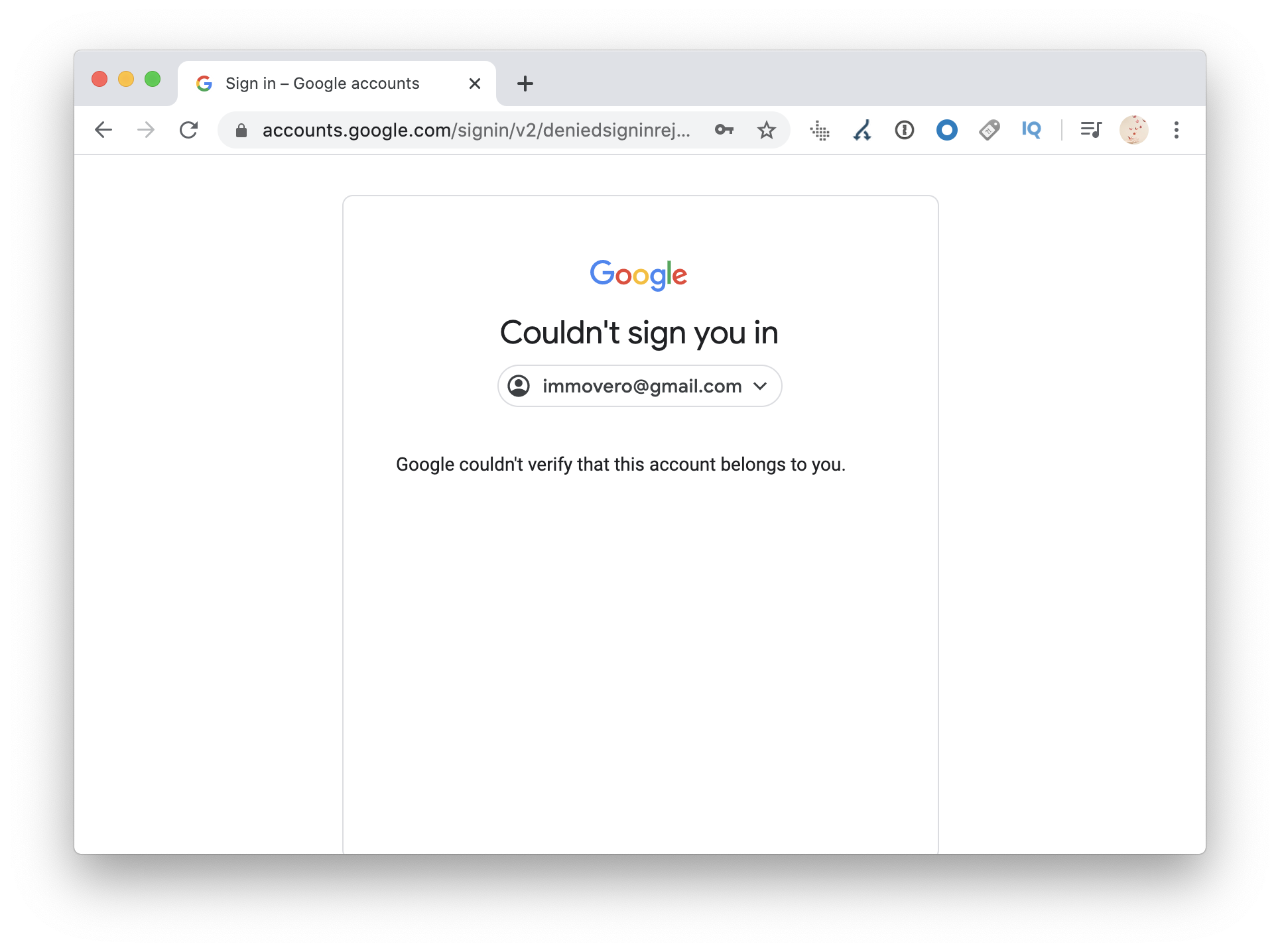This screenshot has height=952, width=1280.
Task: Click the blue circle extension icon
Action: click(x=946, y=129)
